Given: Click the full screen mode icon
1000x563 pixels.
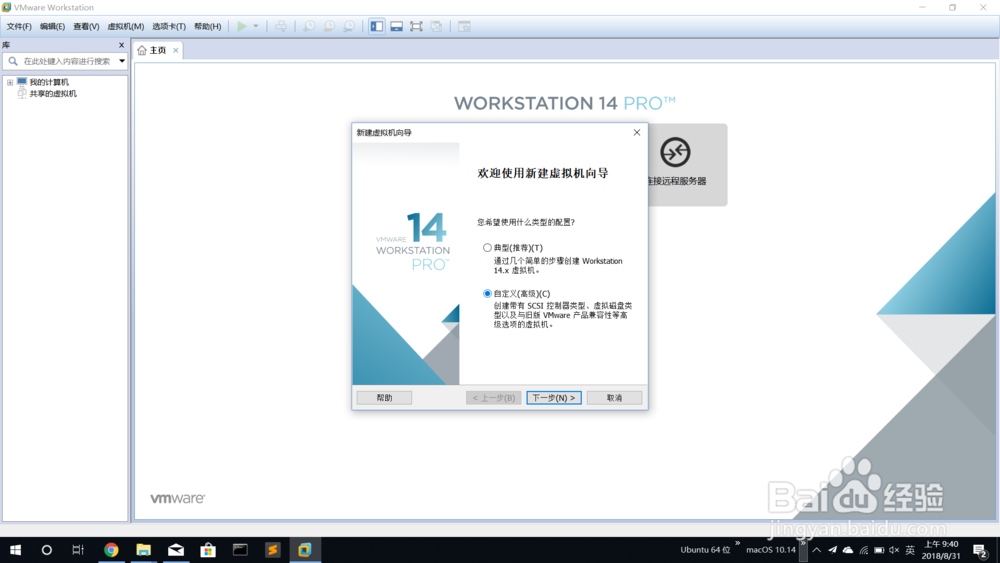Looking at the screenshot, I should [416, 26].
